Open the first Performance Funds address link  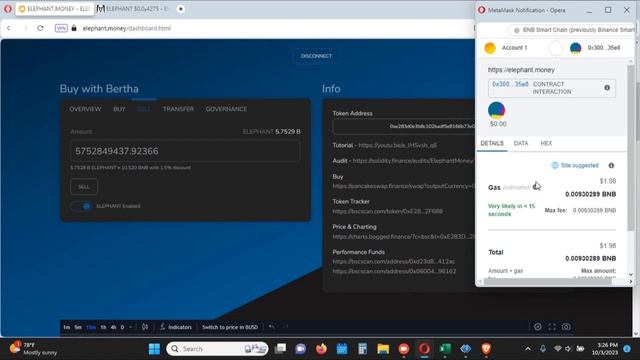coord(393,261)
